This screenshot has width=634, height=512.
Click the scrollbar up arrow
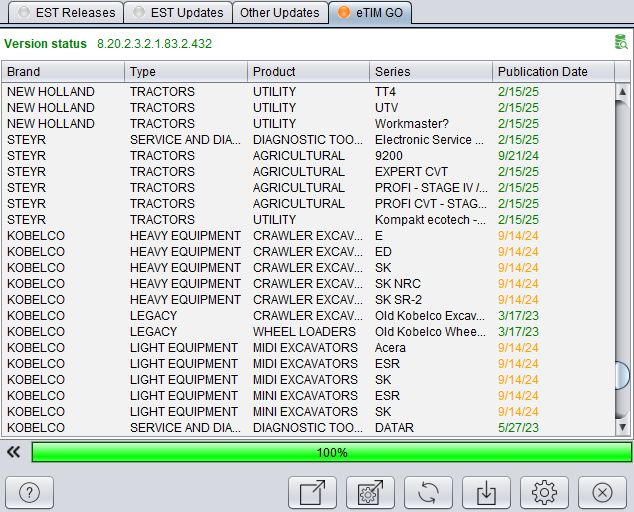[622, 91]
